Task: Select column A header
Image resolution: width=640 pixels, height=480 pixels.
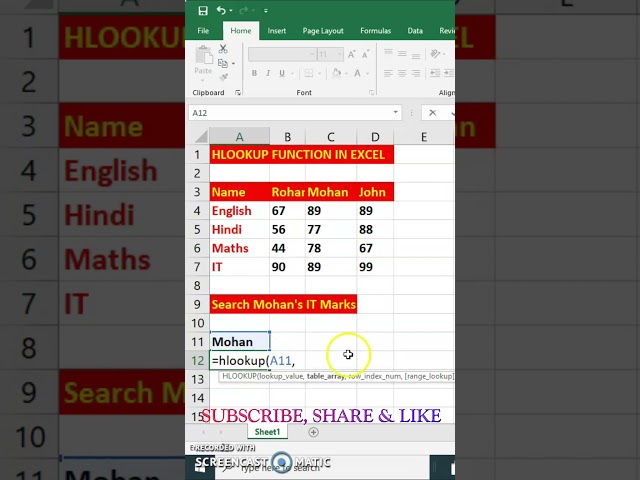Action: coord(240,137)
